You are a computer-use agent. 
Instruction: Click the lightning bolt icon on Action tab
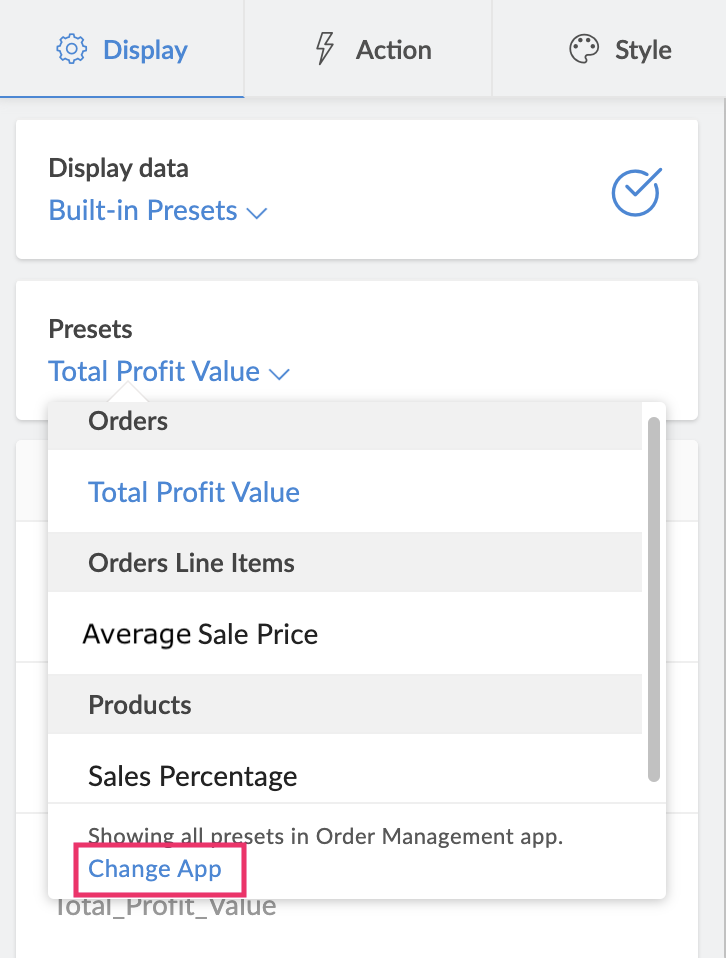(x=324, y=49)
